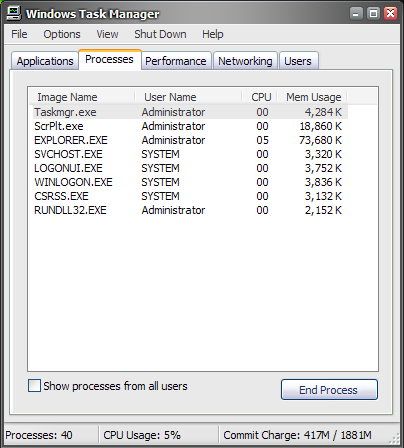Open the File menu
The height and width of the screenshot is (448, 404).
click(19, 34)
